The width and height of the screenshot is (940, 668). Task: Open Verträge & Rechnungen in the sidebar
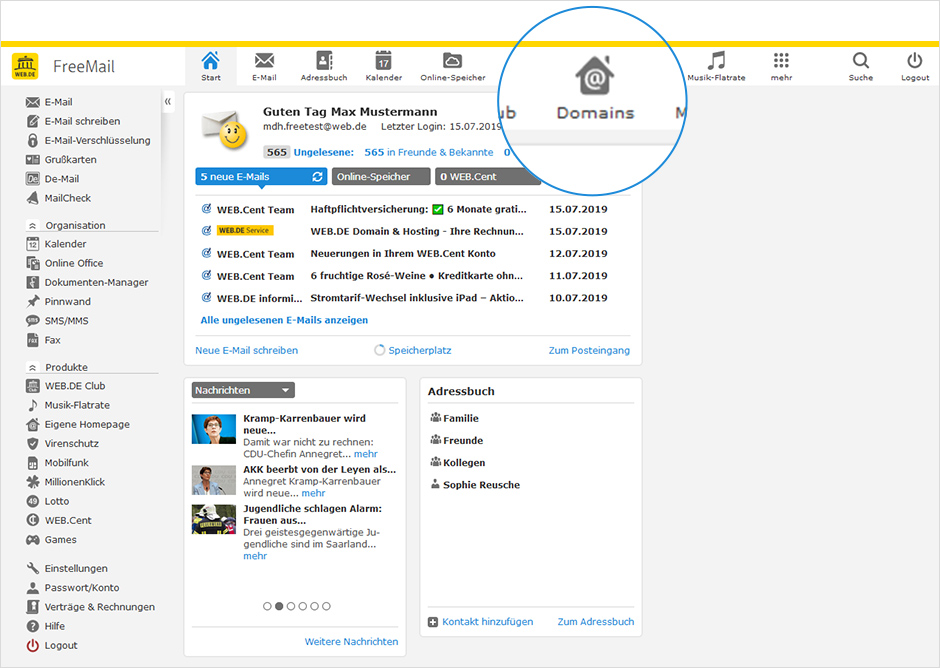point(91,607)
